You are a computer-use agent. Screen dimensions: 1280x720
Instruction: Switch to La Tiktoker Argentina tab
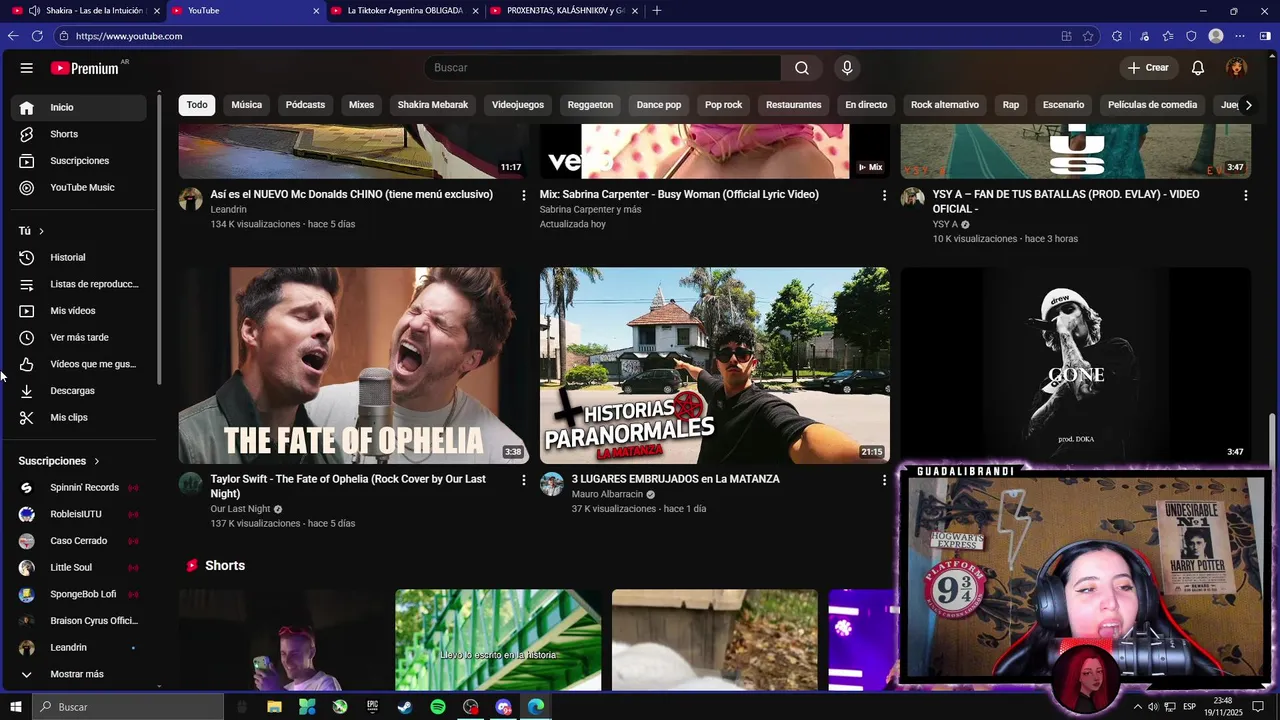click(405, 11)
